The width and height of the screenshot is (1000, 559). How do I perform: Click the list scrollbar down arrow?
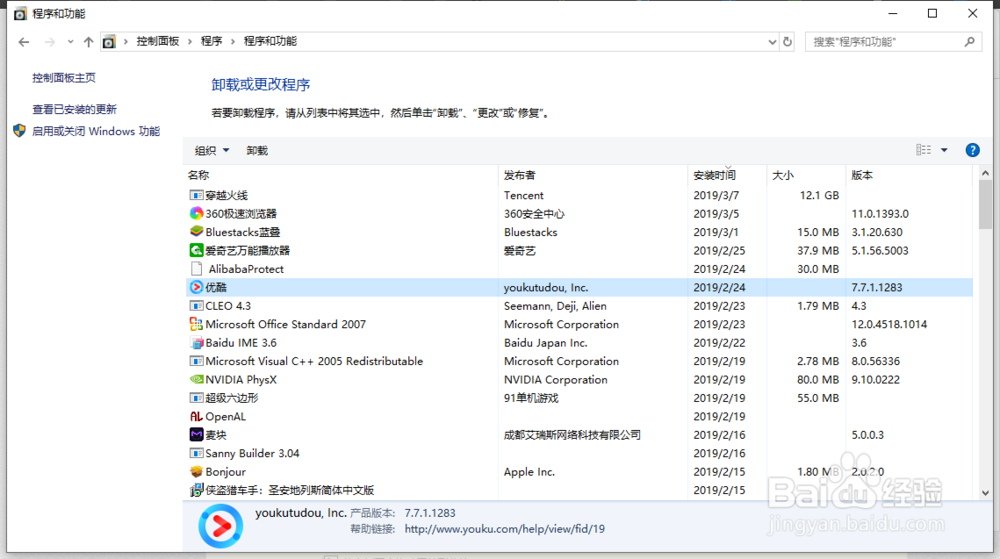pyautogui.click(x=985, y=493)
